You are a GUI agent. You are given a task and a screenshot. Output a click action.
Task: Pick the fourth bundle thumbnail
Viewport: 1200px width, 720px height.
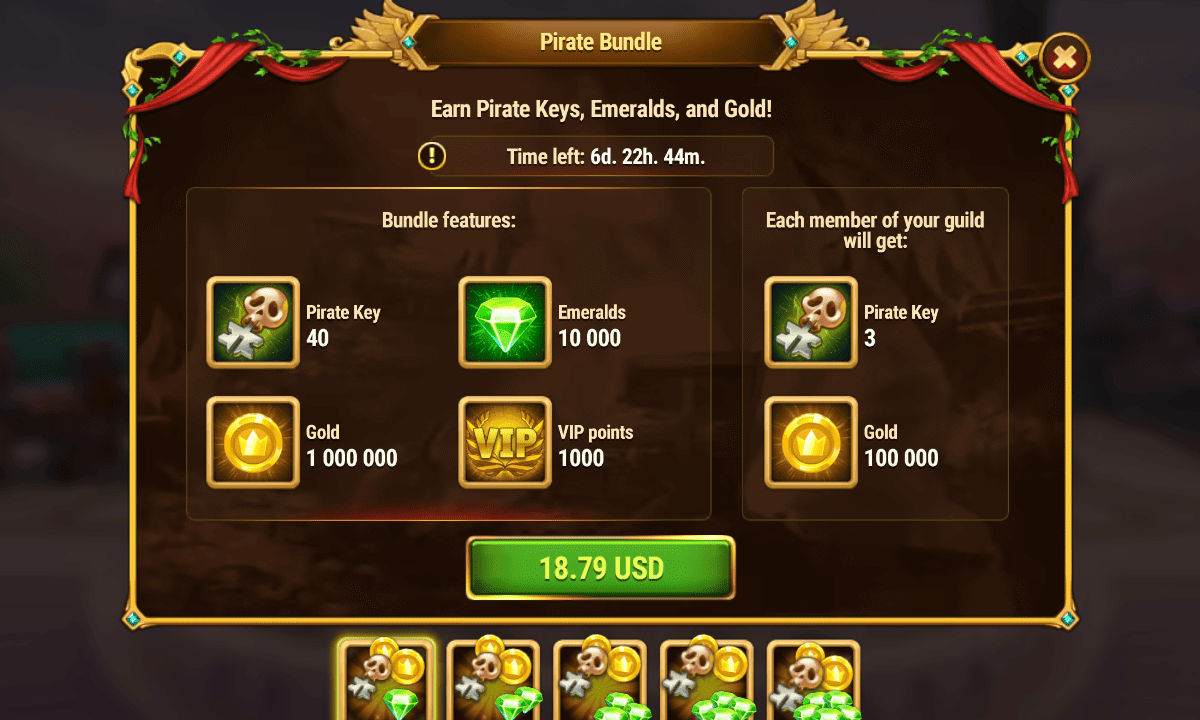707,680
